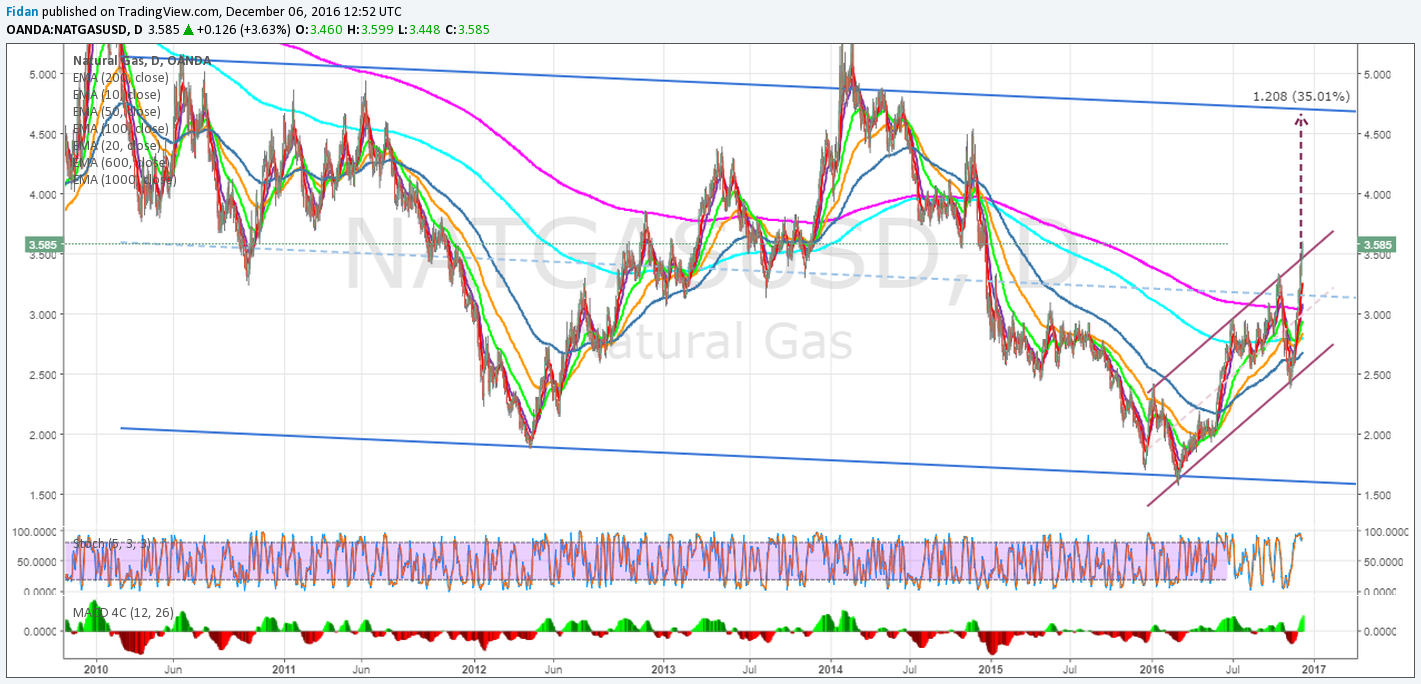The width and height of the screenshot is (1421, 684).
Task: Click the +0.126 (+3.63%) change value
Action: 243,30
